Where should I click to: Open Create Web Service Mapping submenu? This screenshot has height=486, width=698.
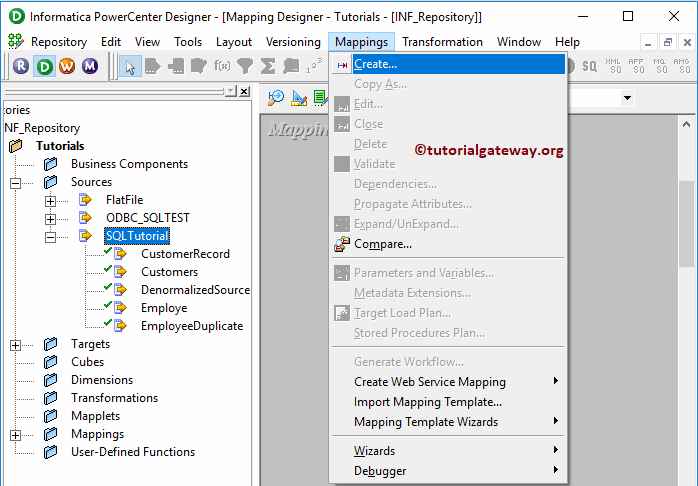tap(449, 382)
